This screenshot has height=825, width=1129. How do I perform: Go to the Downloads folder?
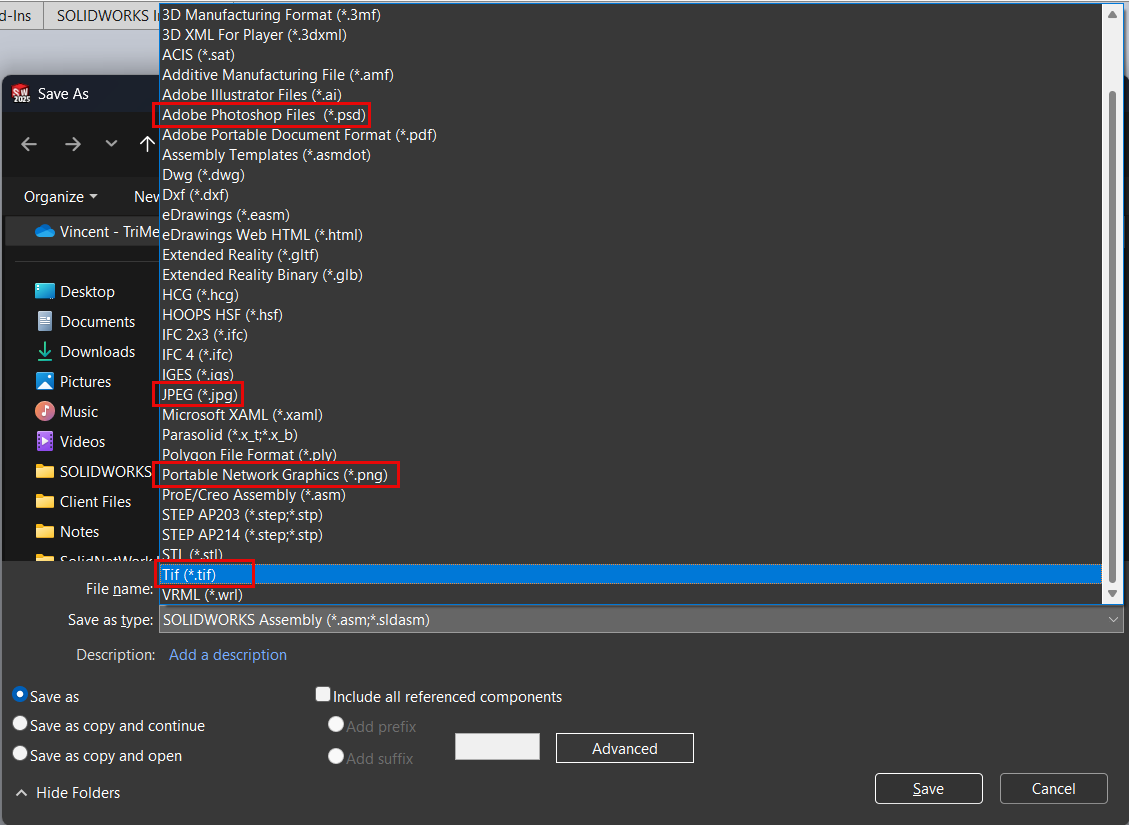[97, 352]
